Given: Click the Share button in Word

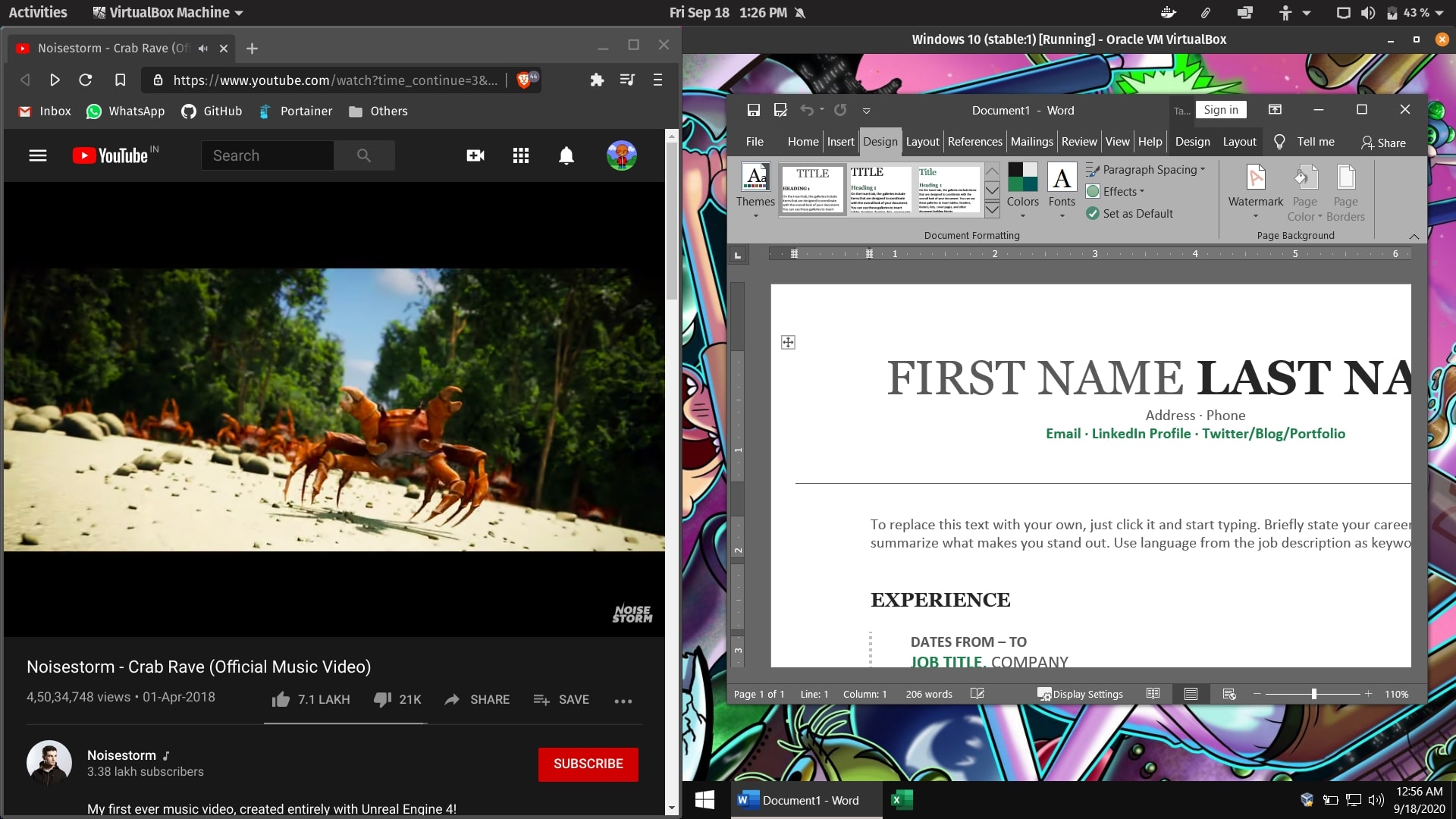Looking at the screenshot, I should pyautogui.click(x=1383, y=143).
